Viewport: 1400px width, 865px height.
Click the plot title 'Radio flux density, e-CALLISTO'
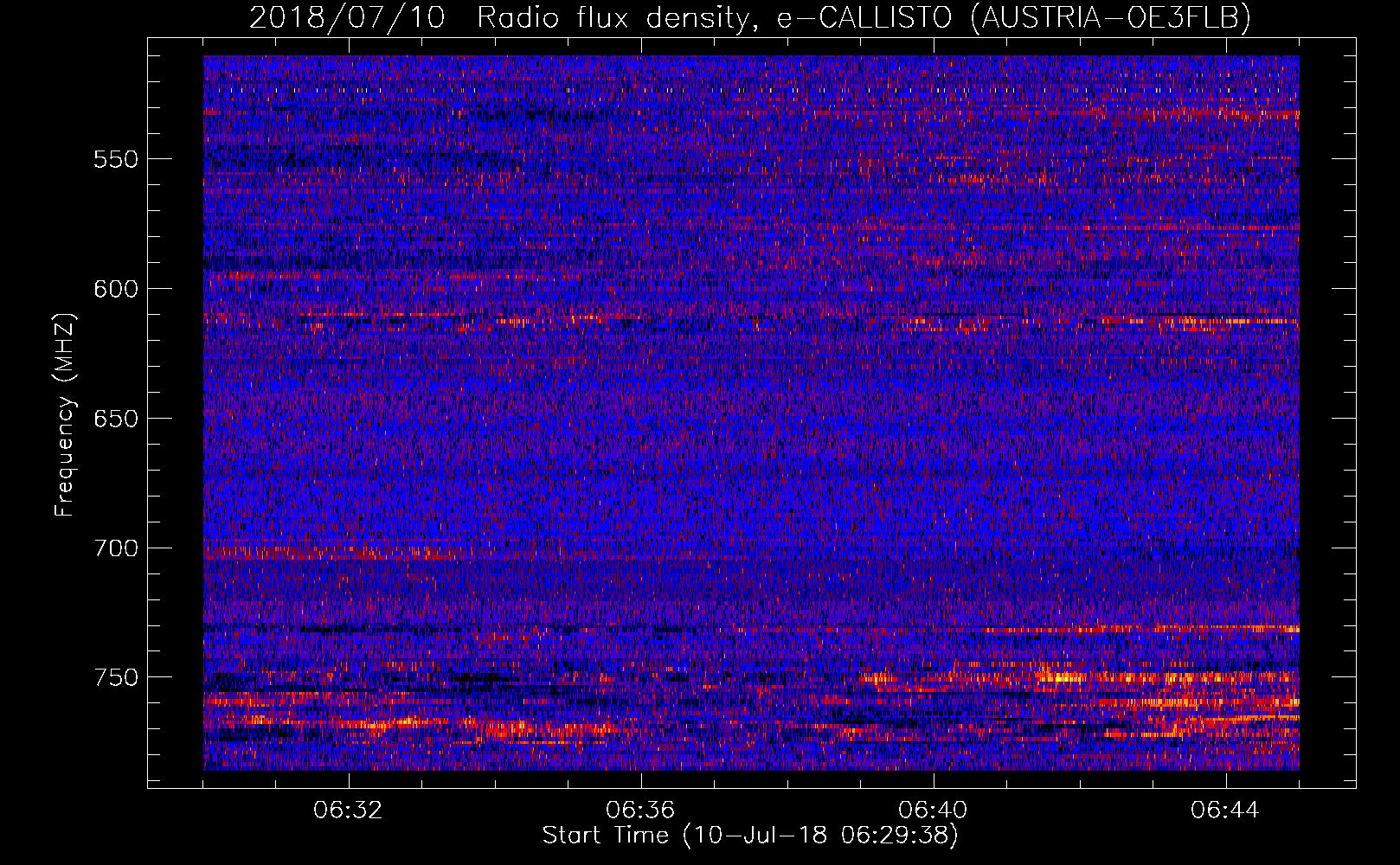(x=714, y=17)
